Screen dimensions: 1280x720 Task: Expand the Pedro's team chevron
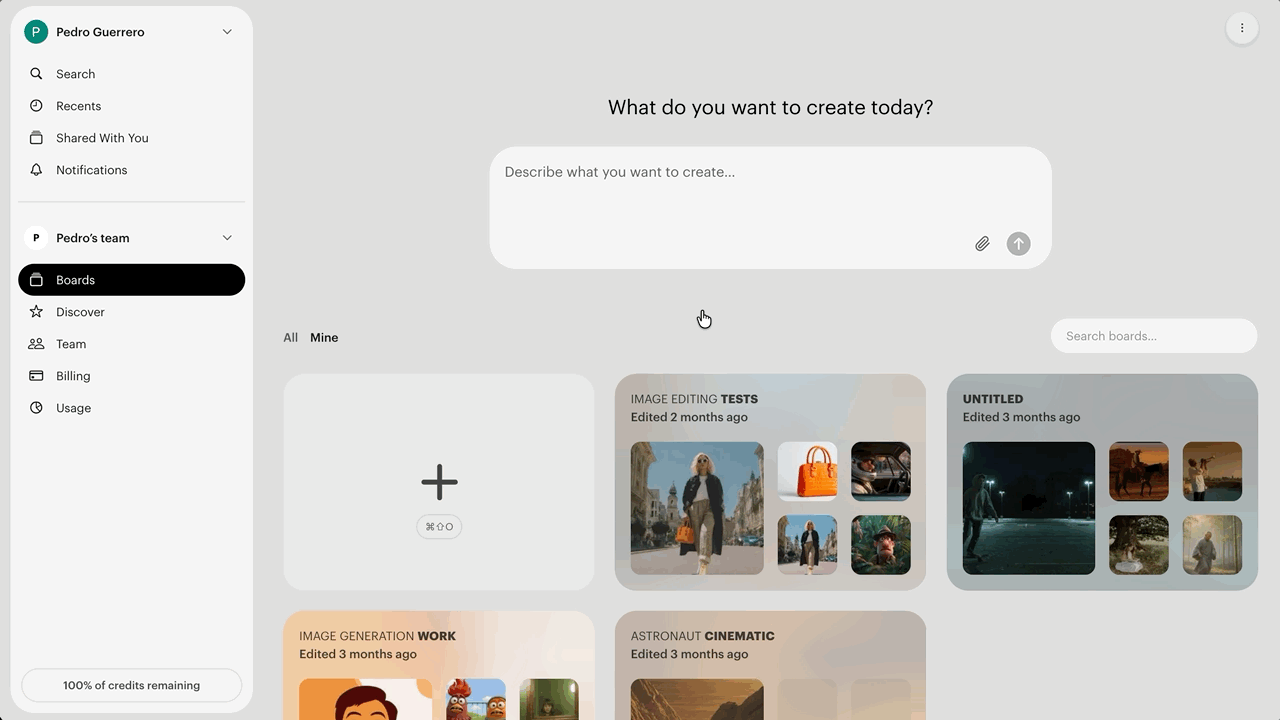227,238
